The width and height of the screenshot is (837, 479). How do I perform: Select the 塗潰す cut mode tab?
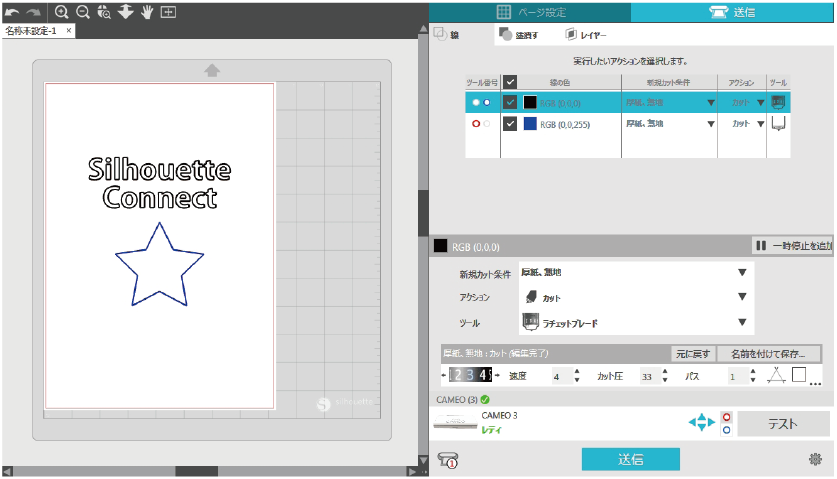pyautogui.click(x=518, y=35)
